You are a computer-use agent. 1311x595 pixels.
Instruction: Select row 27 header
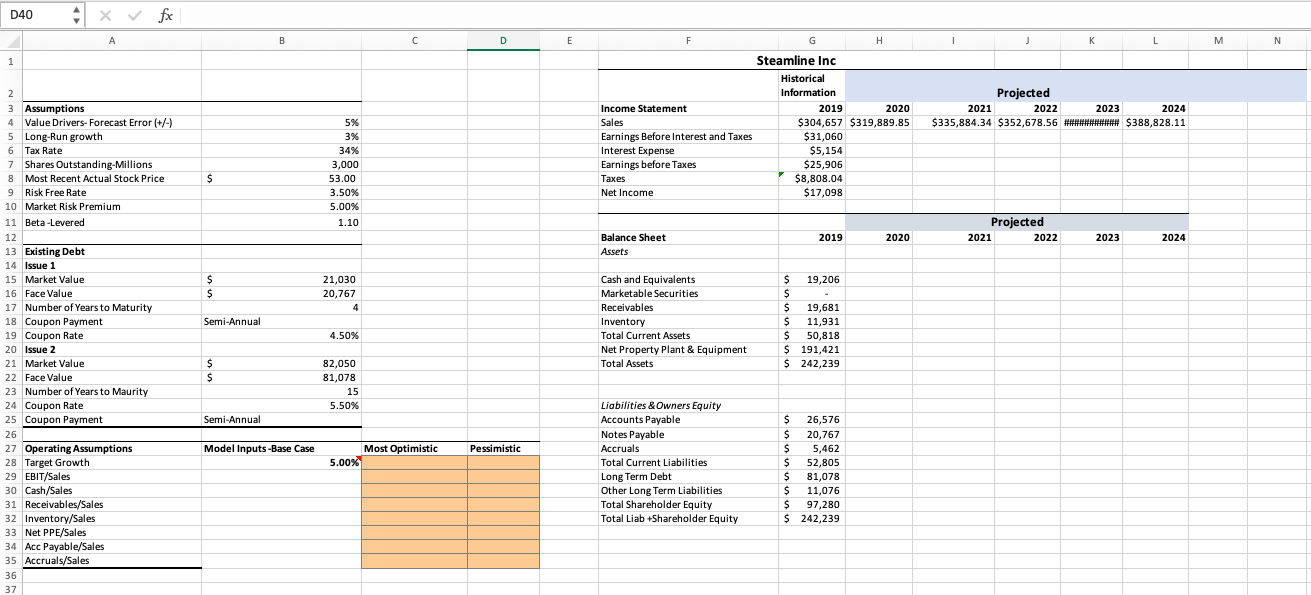10,448
